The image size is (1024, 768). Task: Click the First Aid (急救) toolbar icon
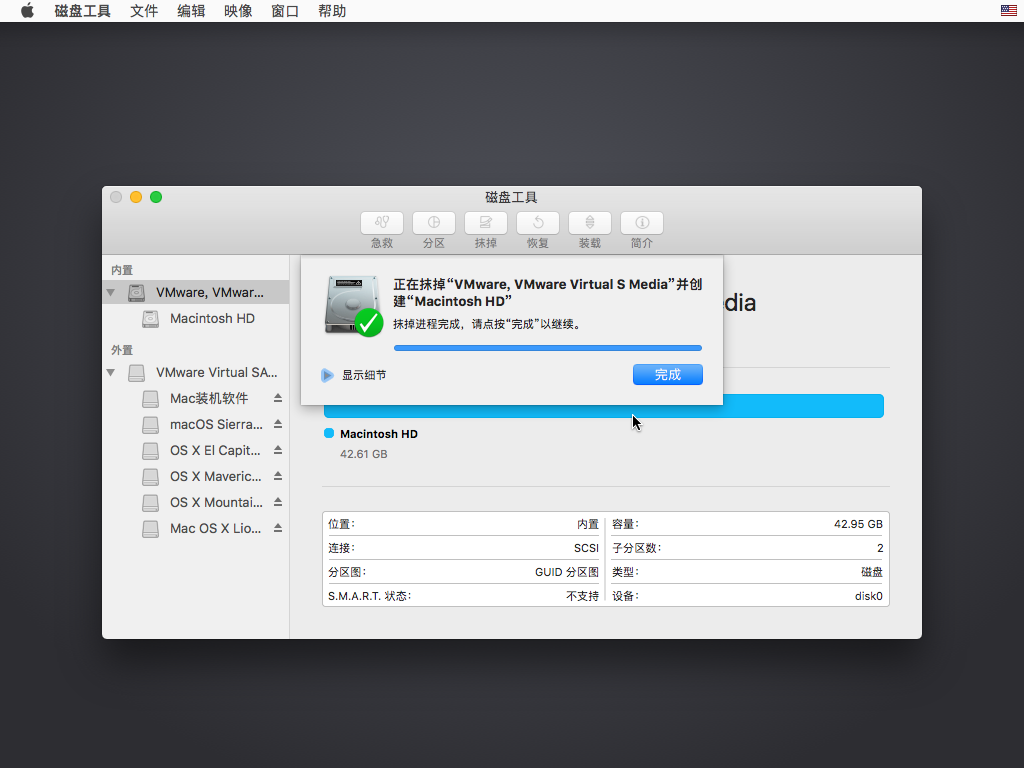click(382, 223)
